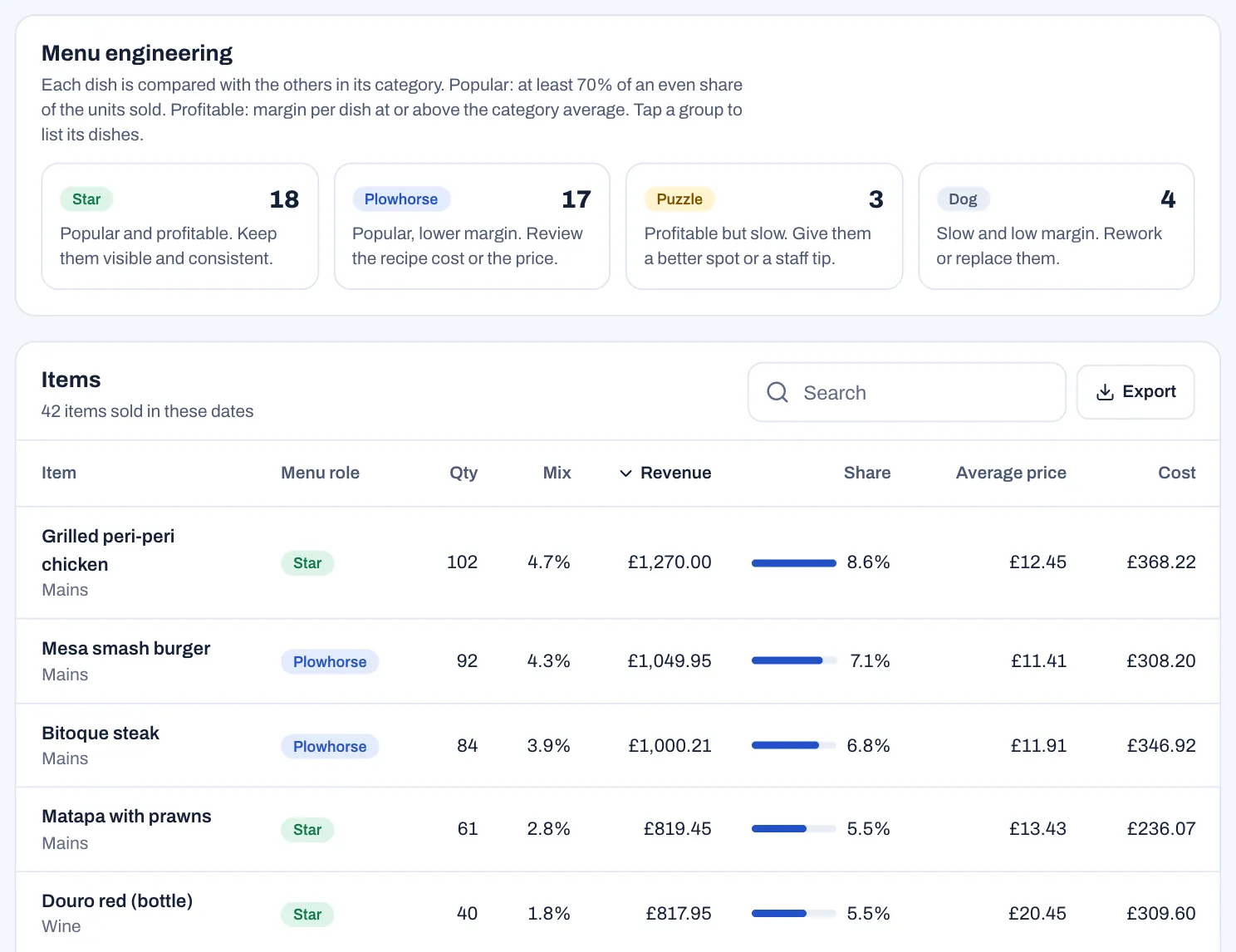Image resolution: width=1236 pixels, height=952 pixels.
Task: Click the Items section heading
Action: [71, 380]
